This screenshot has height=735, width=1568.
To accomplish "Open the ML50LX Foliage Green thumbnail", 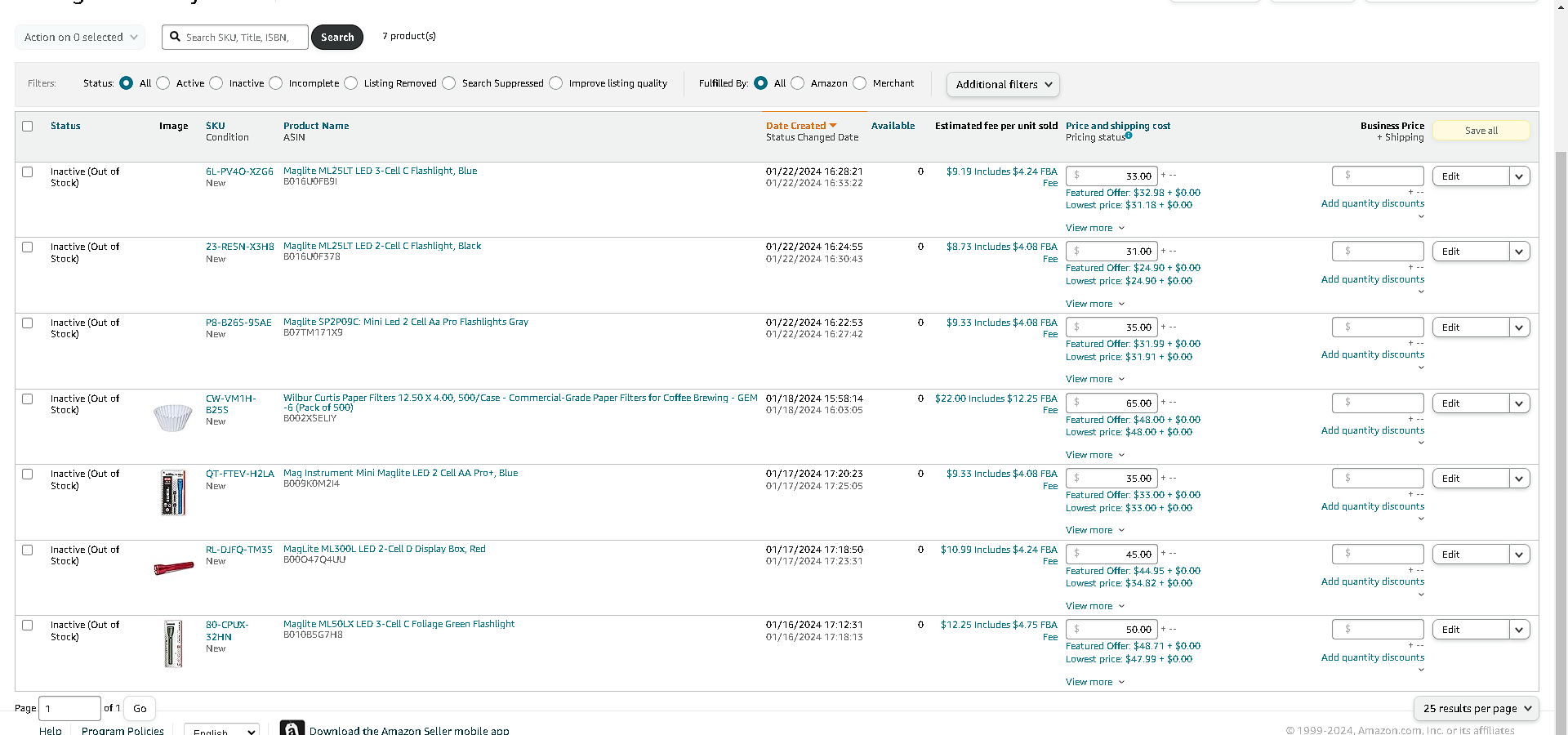I will [173, 644].
